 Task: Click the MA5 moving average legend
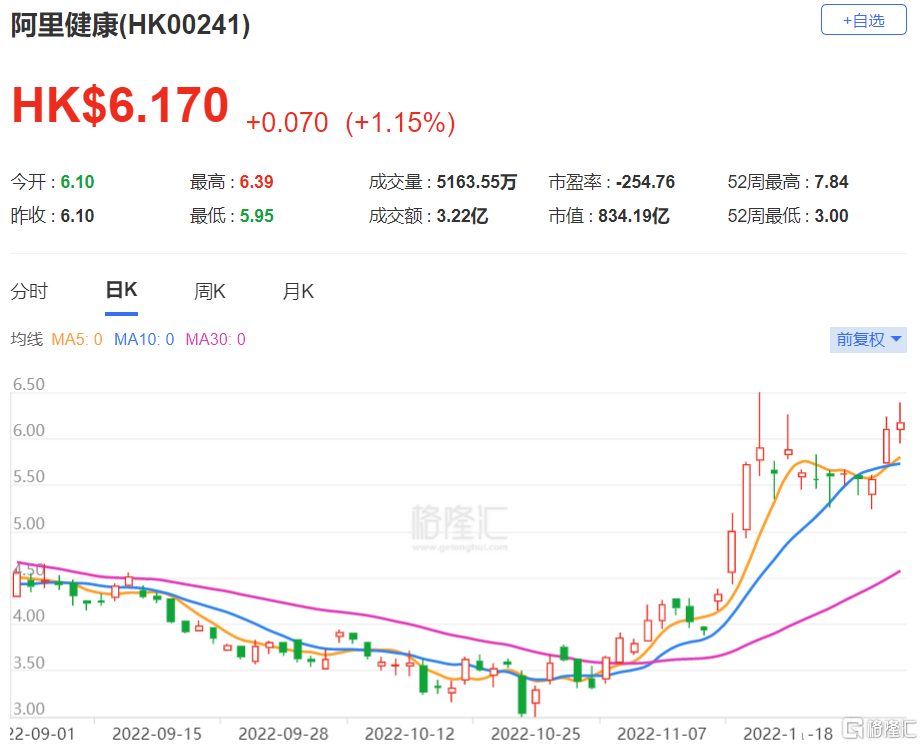point(77,339)
